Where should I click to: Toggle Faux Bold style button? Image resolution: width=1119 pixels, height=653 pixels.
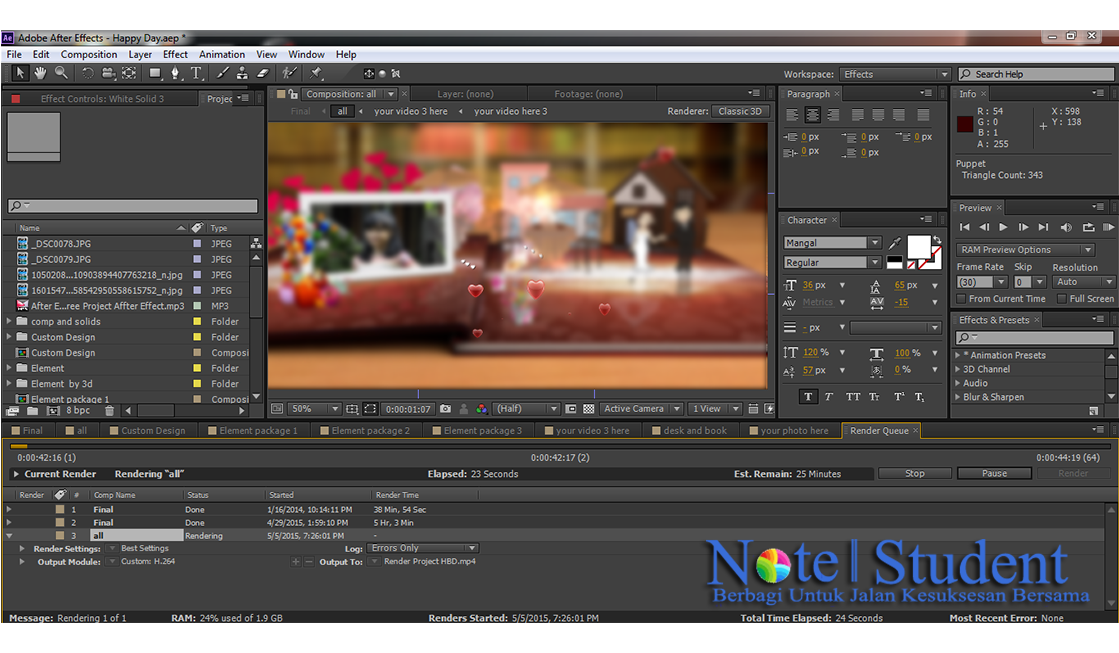click(808, 397)
